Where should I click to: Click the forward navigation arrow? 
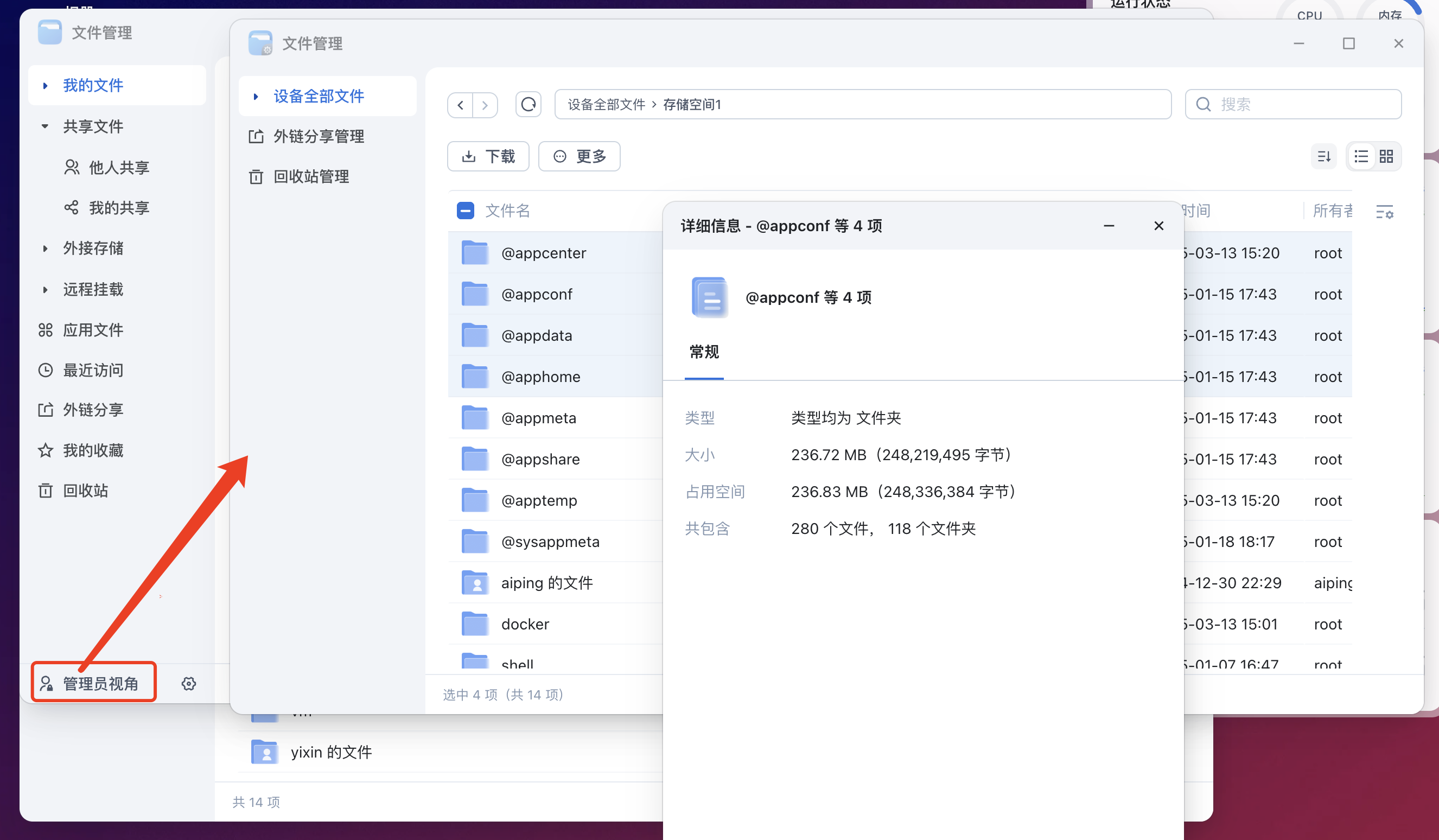coord(485,105)
